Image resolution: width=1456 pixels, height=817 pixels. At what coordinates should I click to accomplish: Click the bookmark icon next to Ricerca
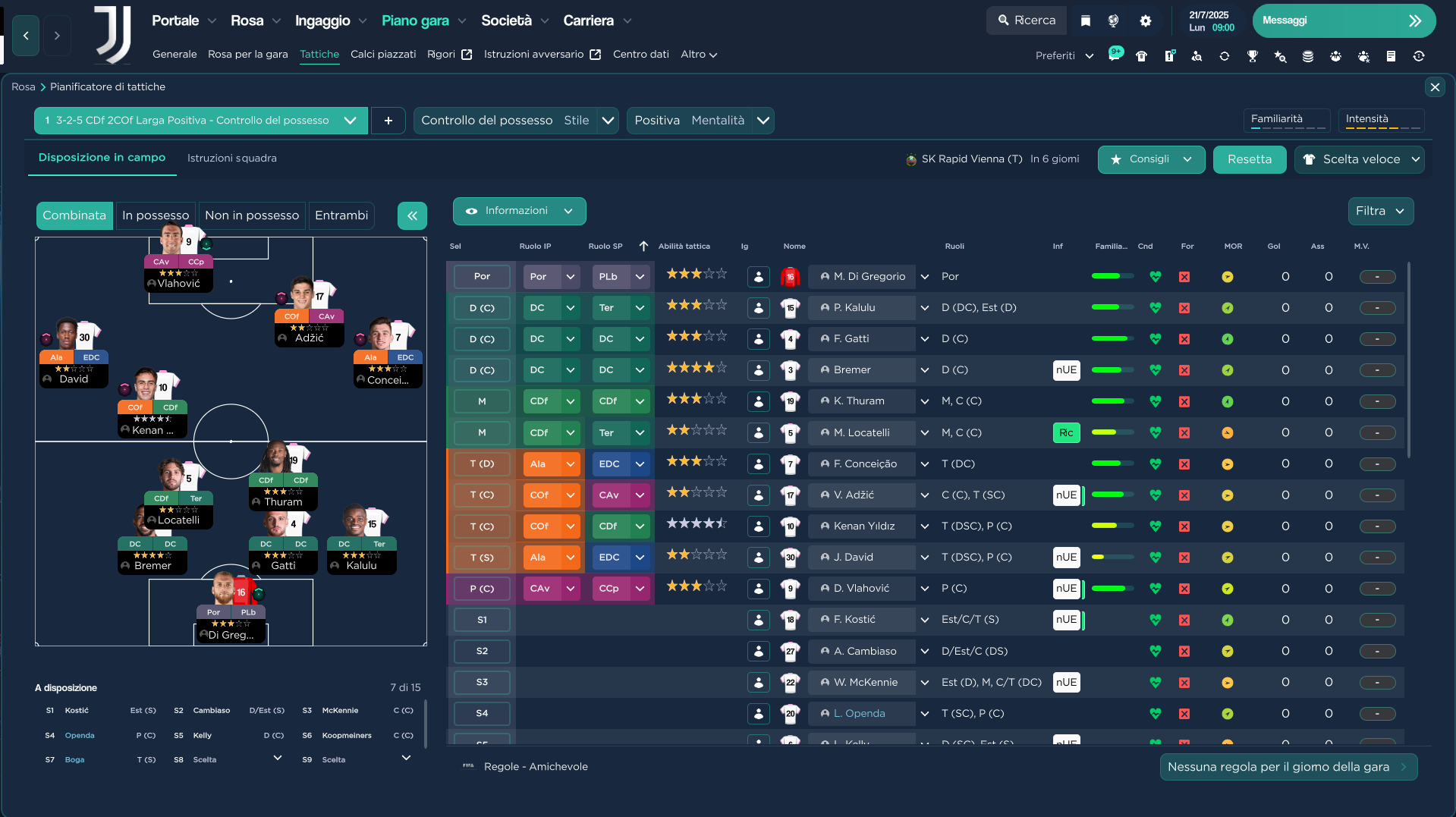click(1085, 20)
